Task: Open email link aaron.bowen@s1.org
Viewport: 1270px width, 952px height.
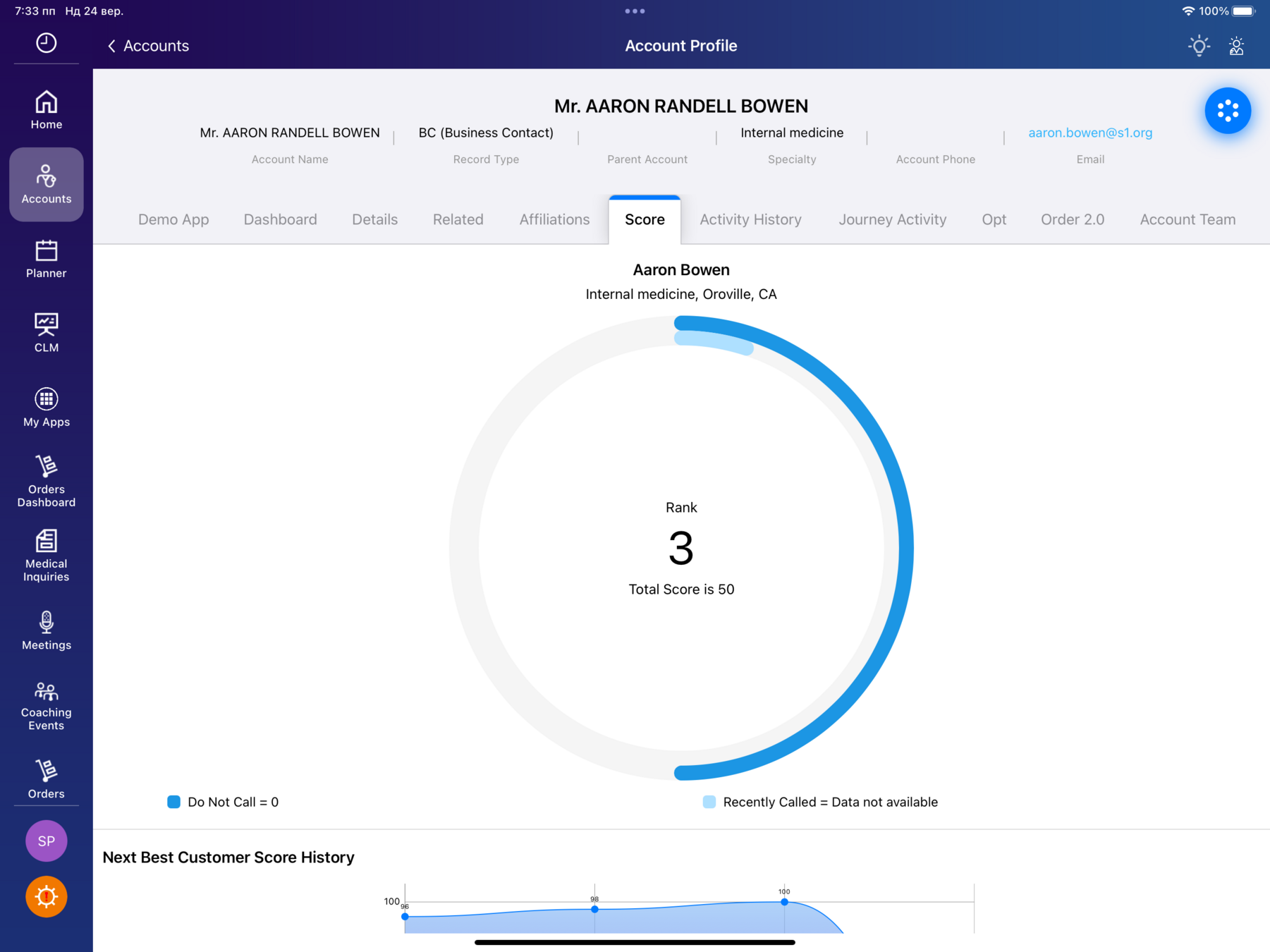Action: click(1090, 133)
